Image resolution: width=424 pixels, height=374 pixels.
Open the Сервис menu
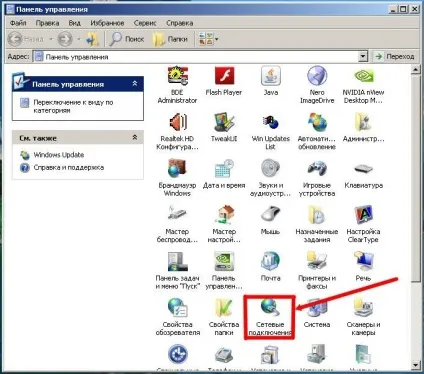coord(145,23)
